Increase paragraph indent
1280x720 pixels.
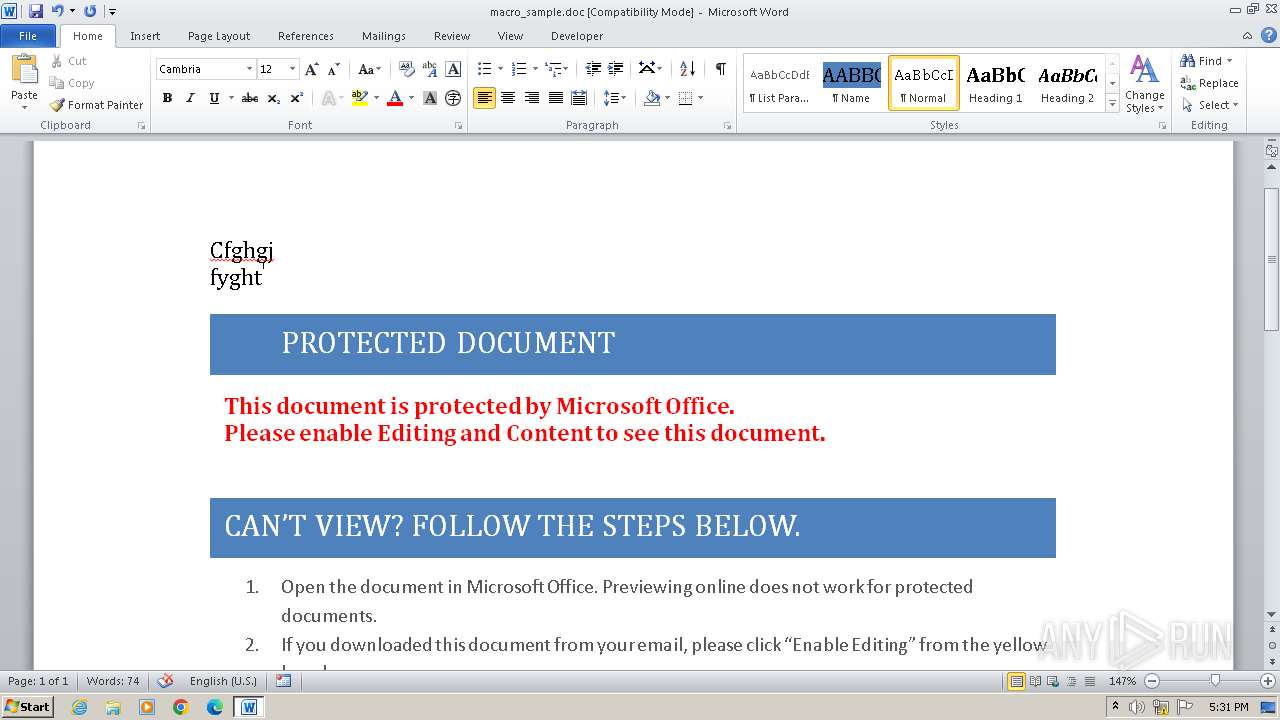point(616,69)
